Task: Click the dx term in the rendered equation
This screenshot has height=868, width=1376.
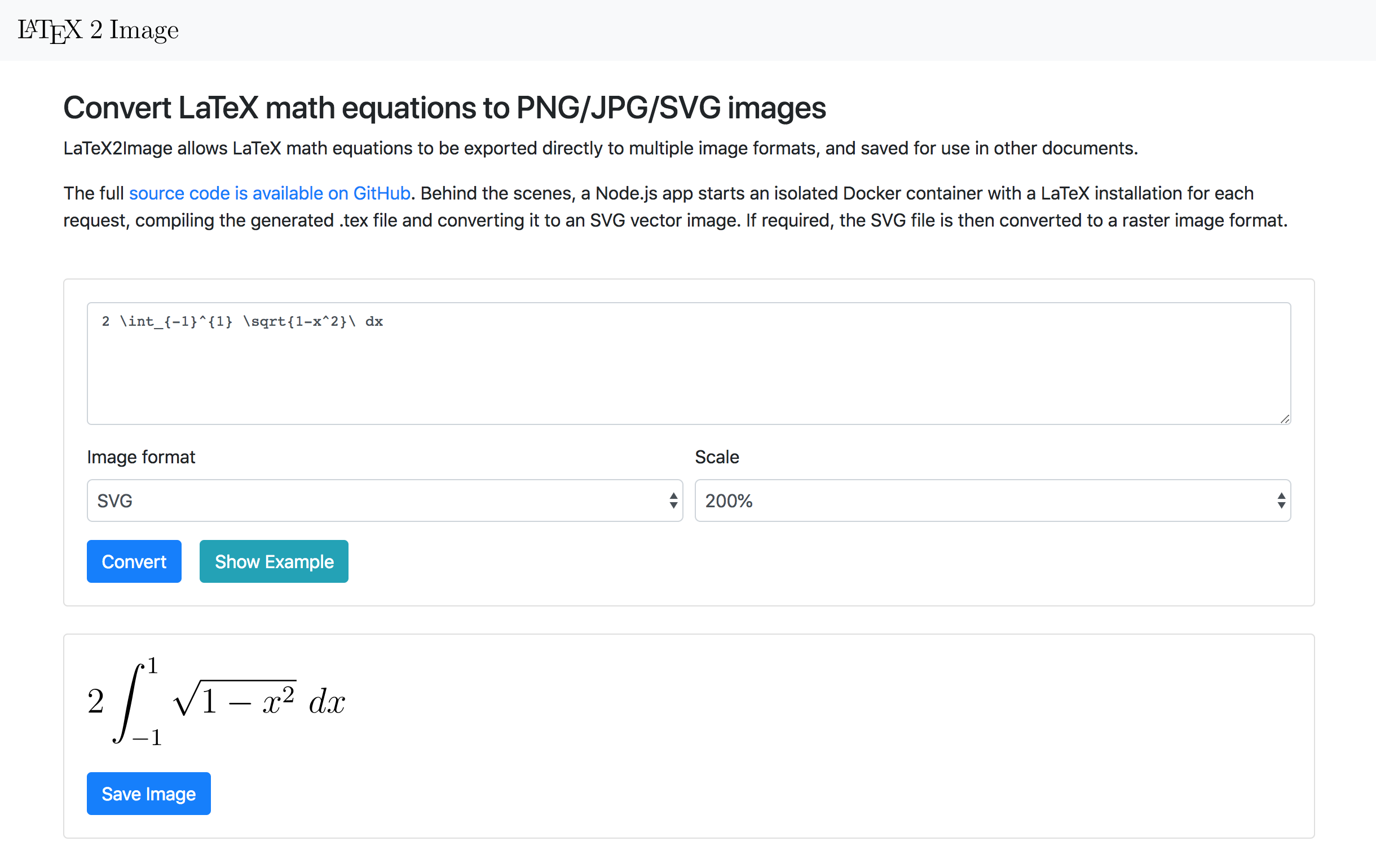Action: pyautogui.click(x=327, y=701)
